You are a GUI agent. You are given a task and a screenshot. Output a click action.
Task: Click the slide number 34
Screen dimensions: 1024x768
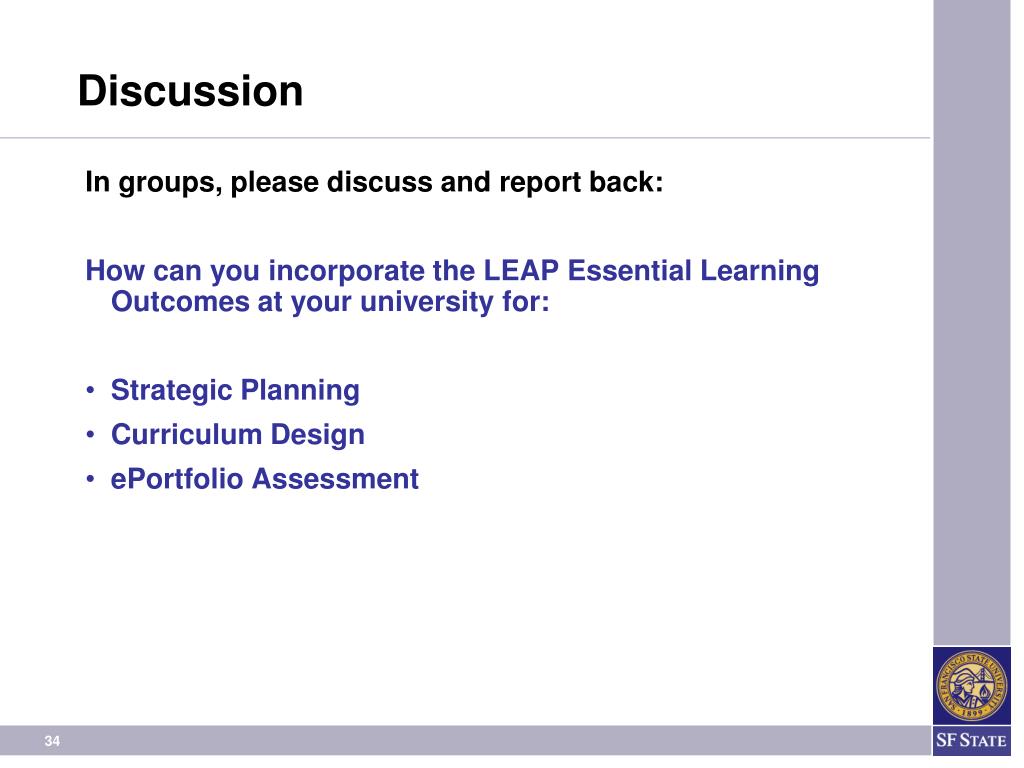(52, 742)
